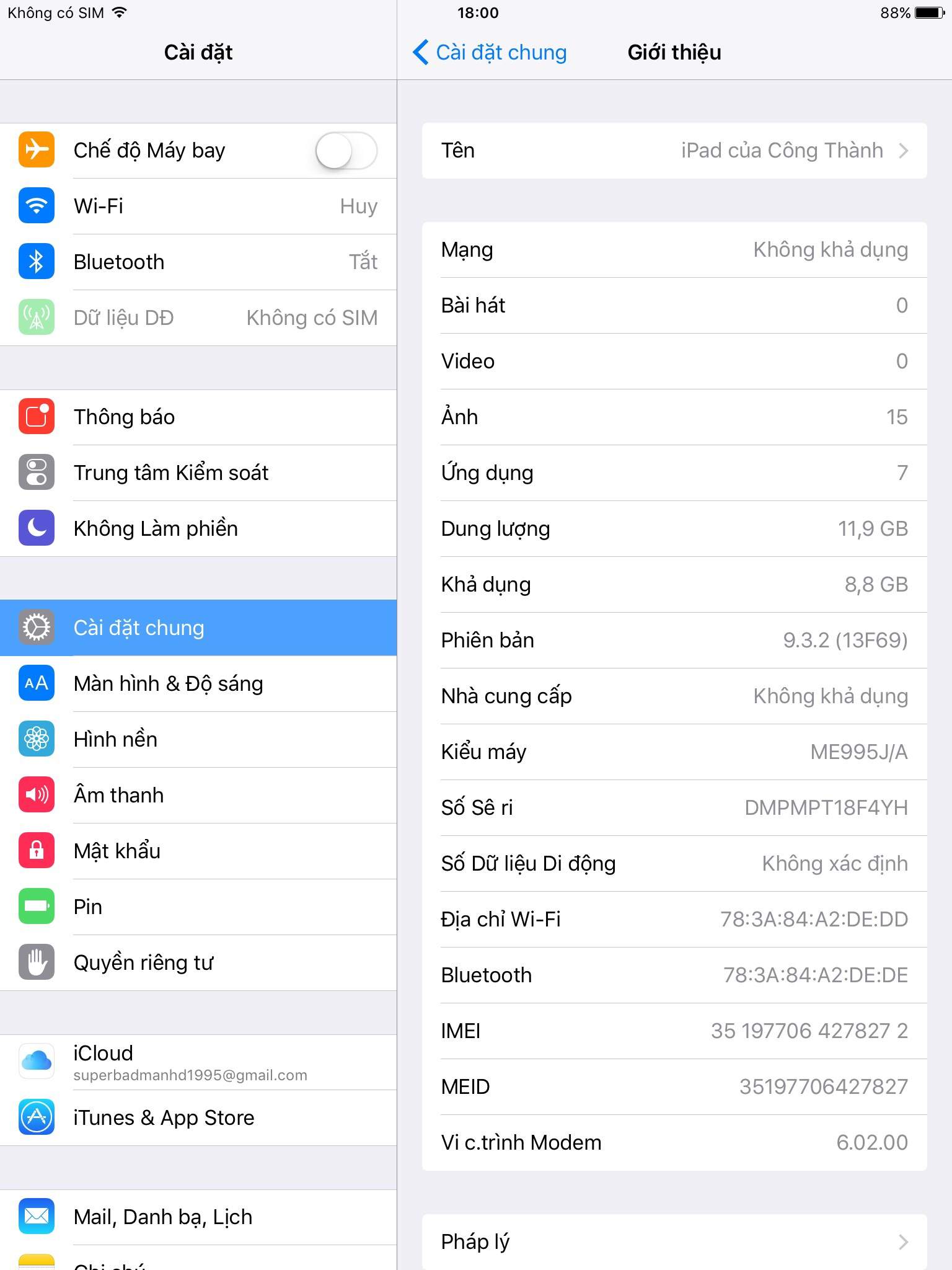
Task: Select Màn hình & Độ sáng menu item
Action: [198, 683]
